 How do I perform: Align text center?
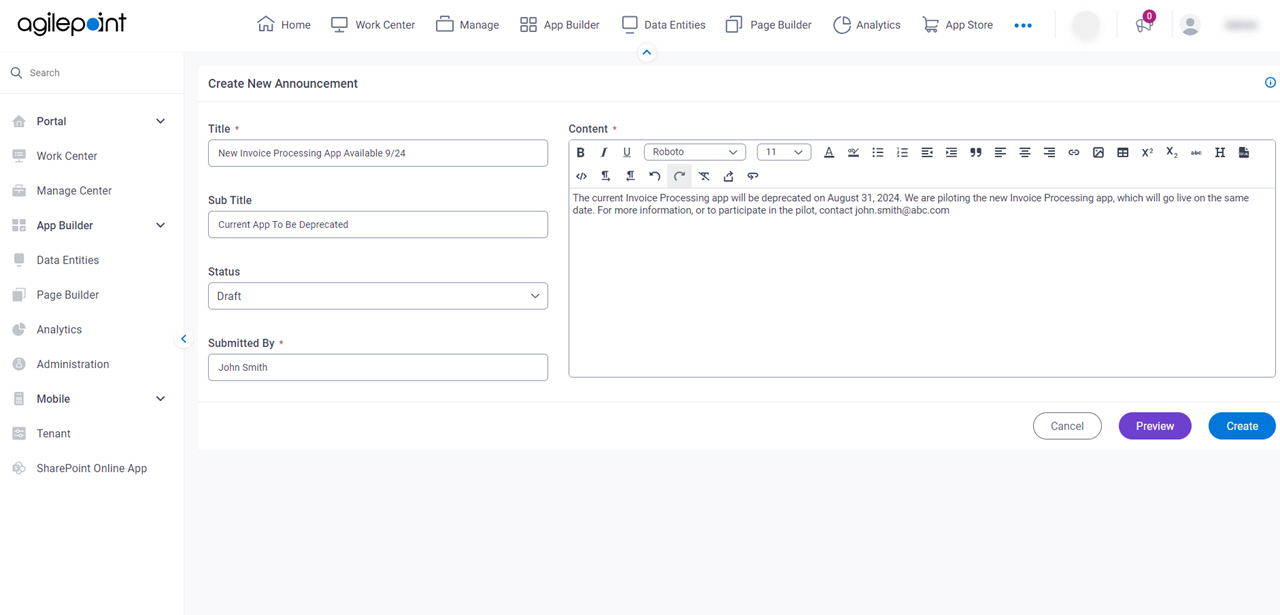(x=1025, y=153)
